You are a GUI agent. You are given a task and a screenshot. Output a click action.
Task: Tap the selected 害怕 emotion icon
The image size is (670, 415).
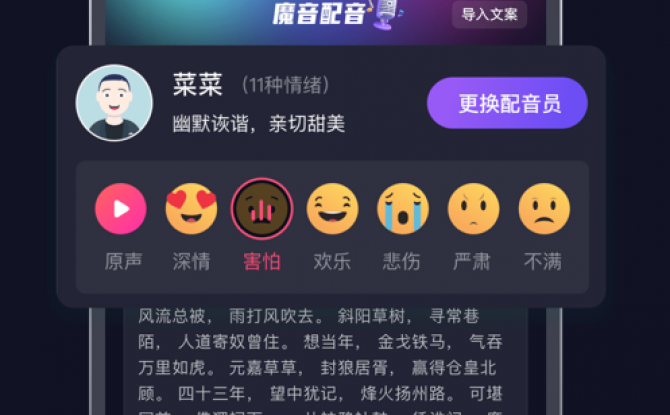(x=262, y=209)
